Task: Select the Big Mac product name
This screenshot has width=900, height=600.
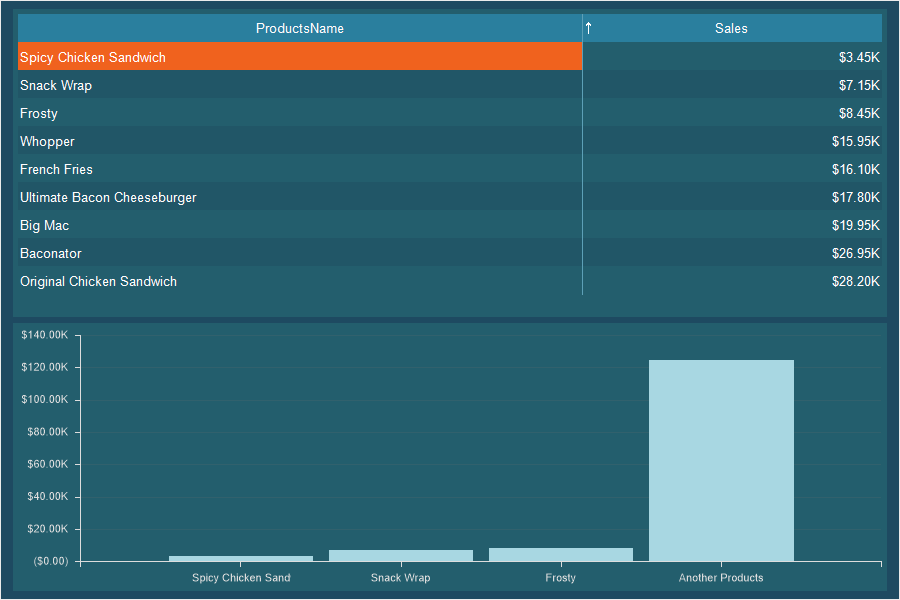Action: click(44, 225)
